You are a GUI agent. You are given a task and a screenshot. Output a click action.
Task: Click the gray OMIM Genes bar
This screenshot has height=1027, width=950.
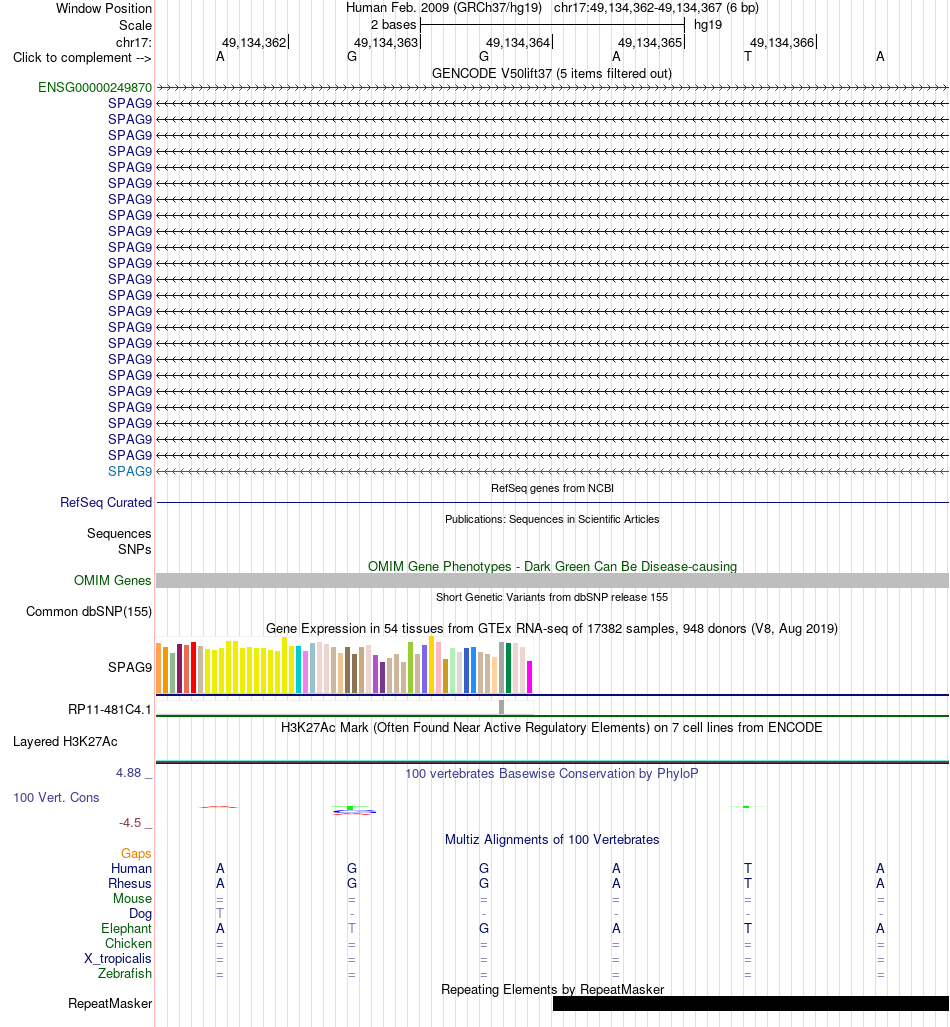coord(552,580)
